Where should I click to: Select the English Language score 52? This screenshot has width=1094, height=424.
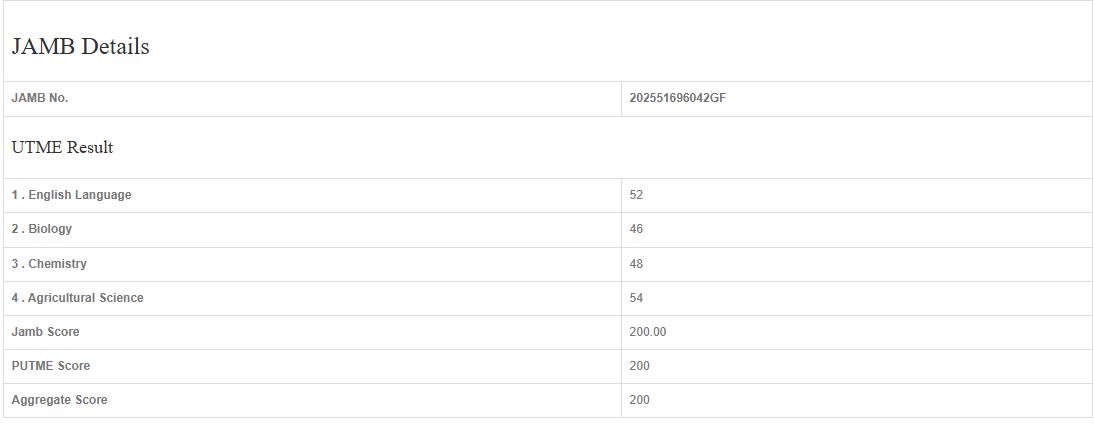tap(636, 195)
